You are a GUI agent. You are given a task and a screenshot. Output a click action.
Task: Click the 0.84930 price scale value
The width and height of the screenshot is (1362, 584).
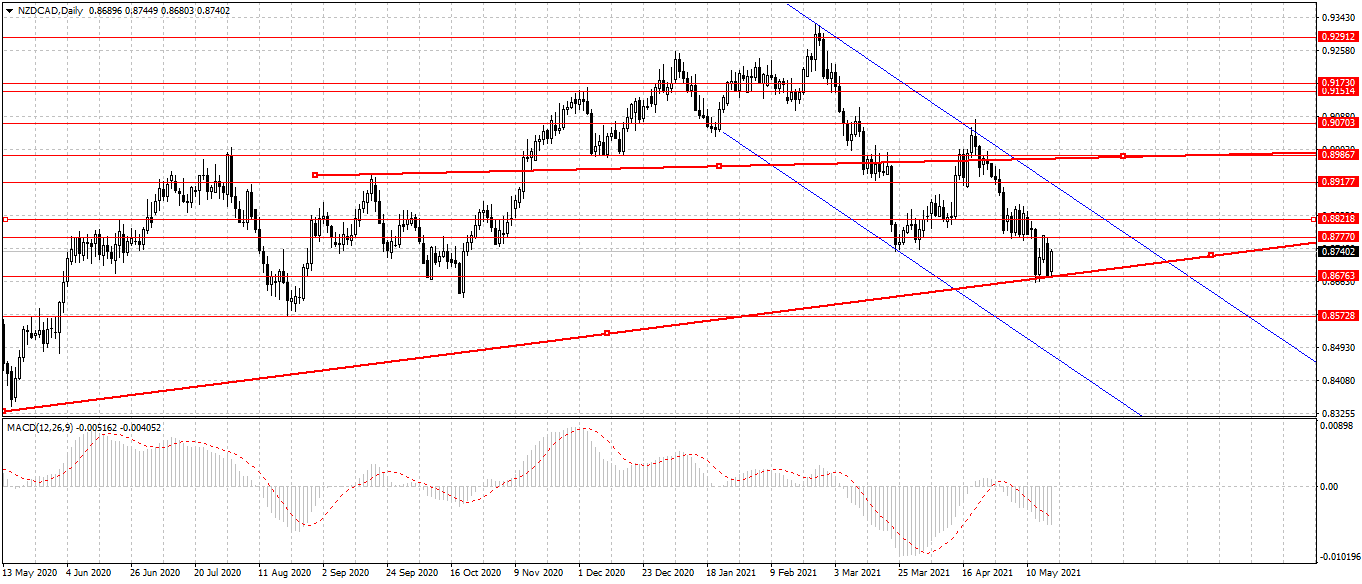1338,348
